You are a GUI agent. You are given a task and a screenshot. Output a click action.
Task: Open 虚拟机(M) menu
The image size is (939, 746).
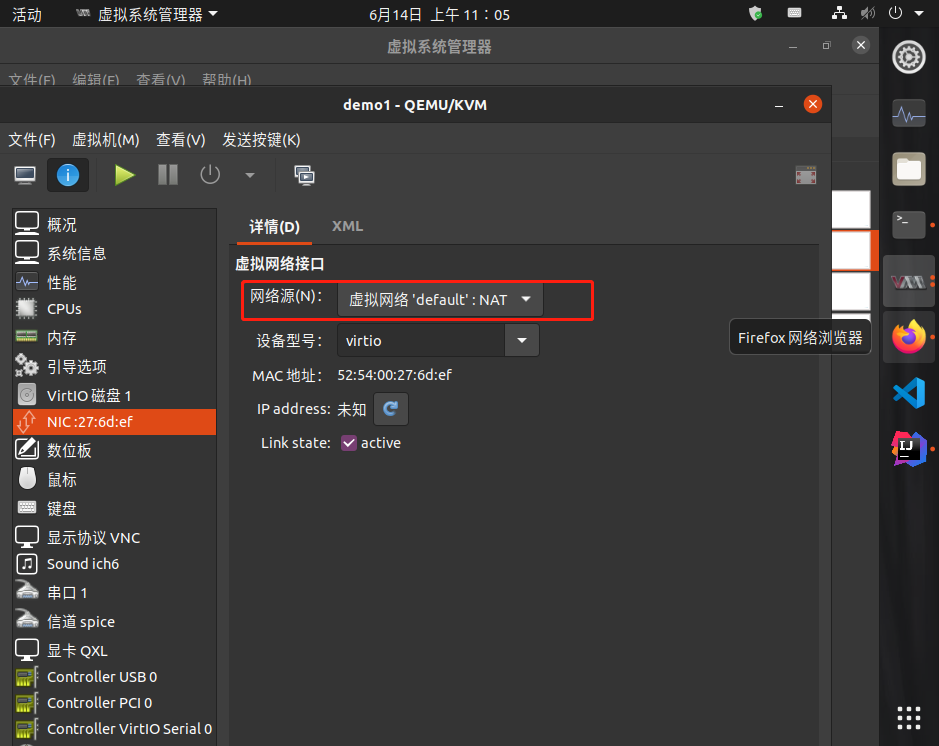coord(105,140)
